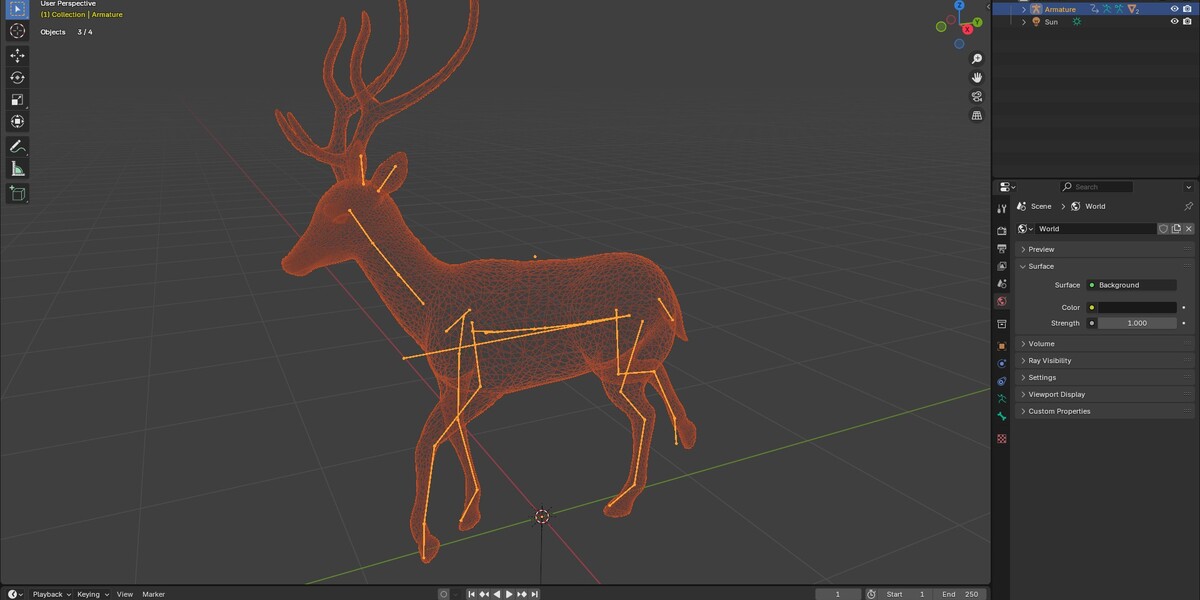Select the Rotate tool
The height and width of the screenshot is (600, 1200).
[17, 78]
